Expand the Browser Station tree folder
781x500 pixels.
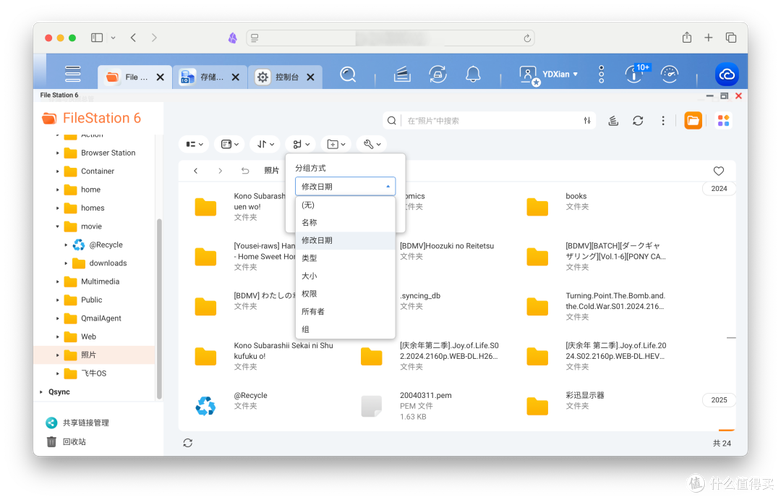point(57,153)
